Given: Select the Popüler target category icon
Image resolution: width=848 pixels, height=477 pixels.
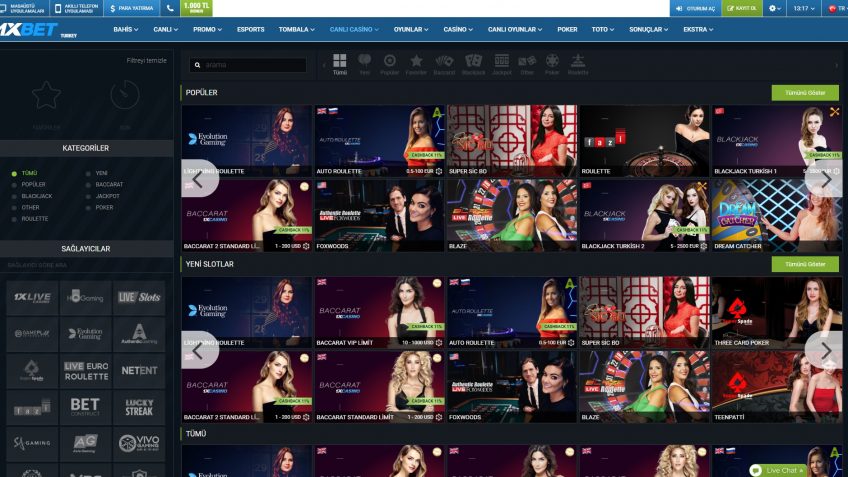Looking at the screenshot, I should pos(389,60).
